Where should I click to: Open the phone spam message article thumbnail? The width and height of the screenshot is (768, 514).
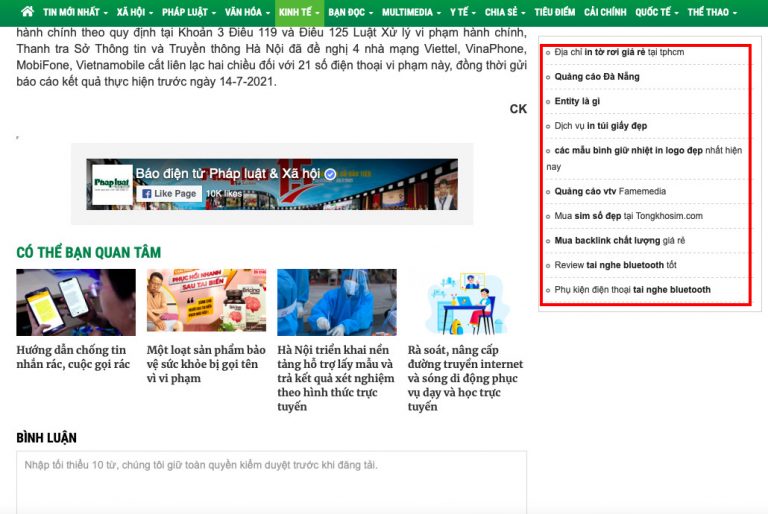click(76, 302)
